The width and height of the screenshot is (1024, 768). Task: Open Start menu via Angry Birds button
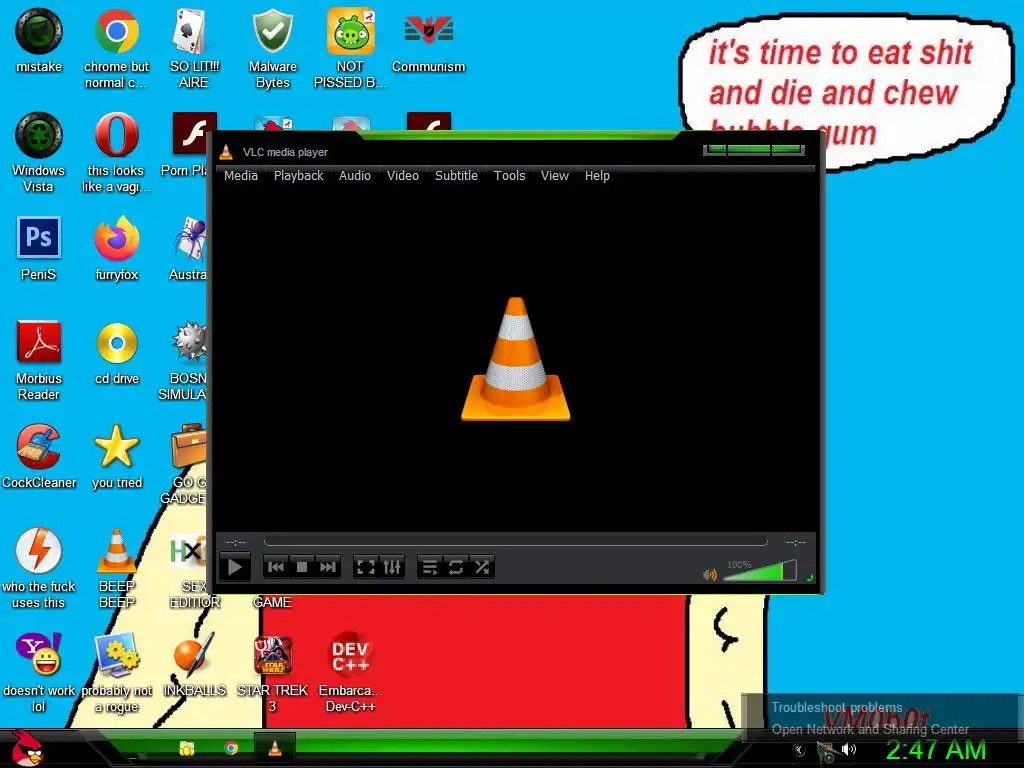[27, 748]
